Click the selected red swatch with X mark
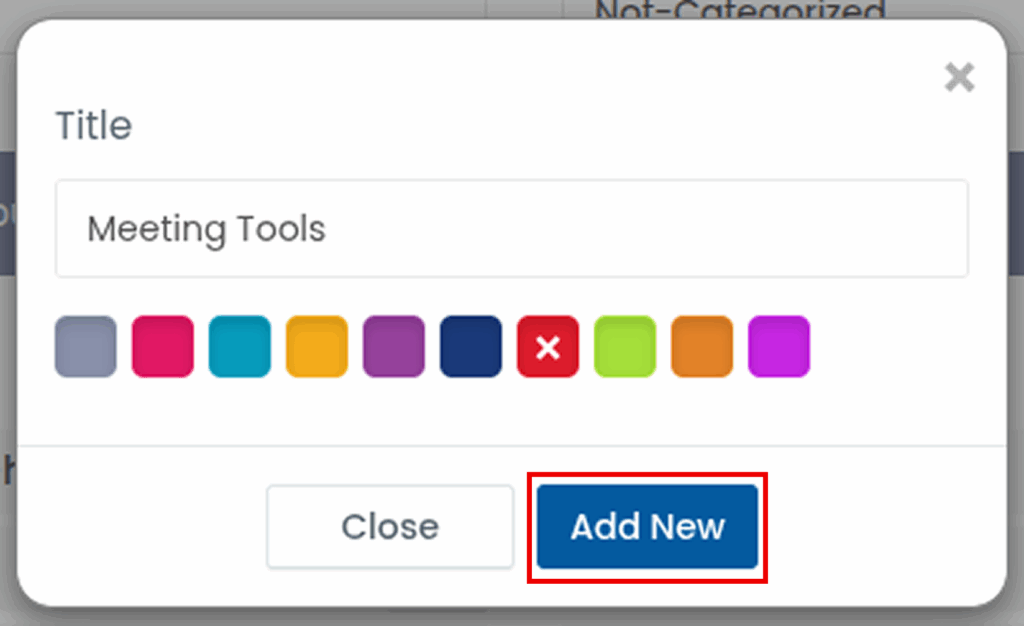This screenshot has height=626, width=1024. point(548,347)
